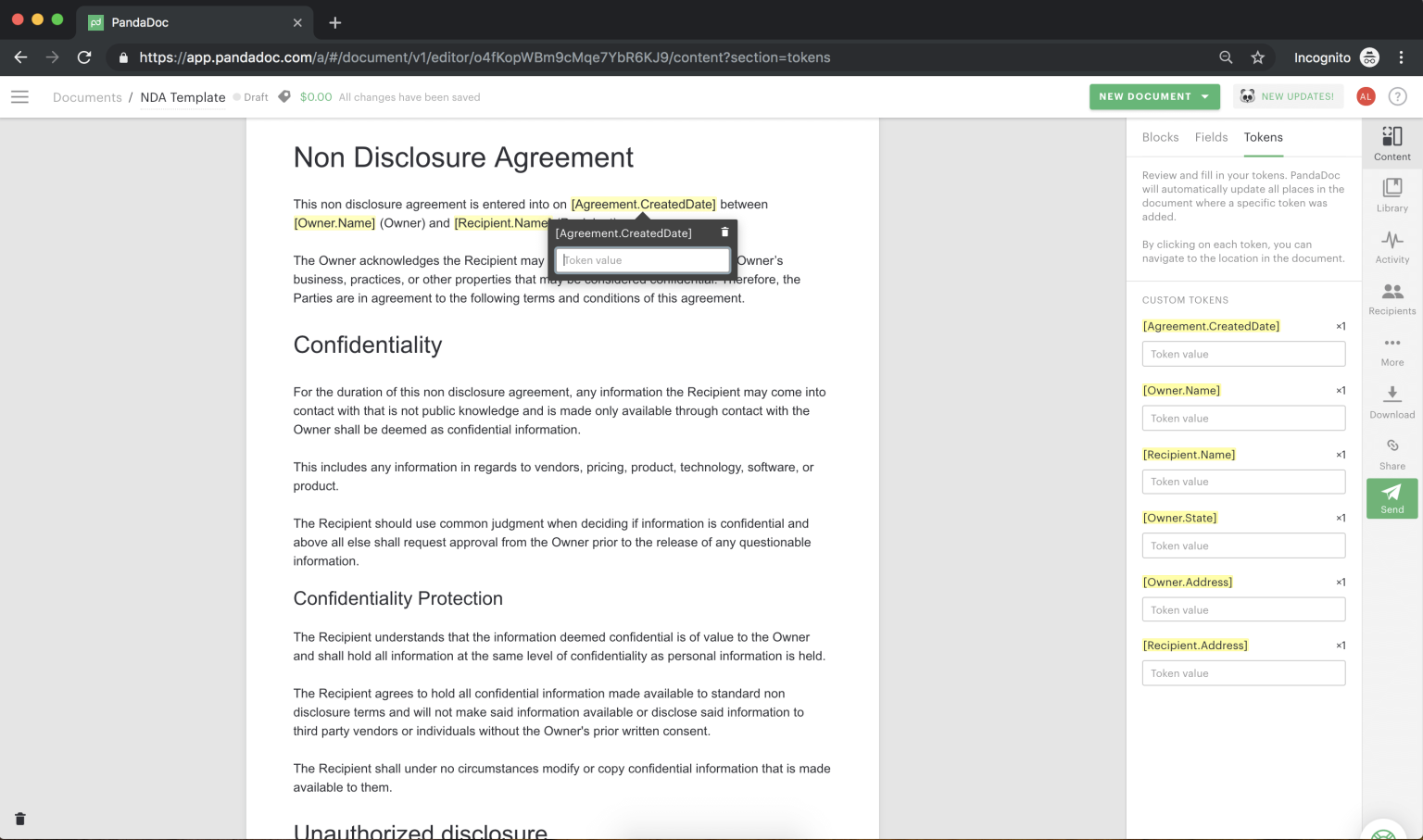The image size is (1423, 840).
Task: Click the NEW UPDATES button
Action: (x=1288, y=95)
